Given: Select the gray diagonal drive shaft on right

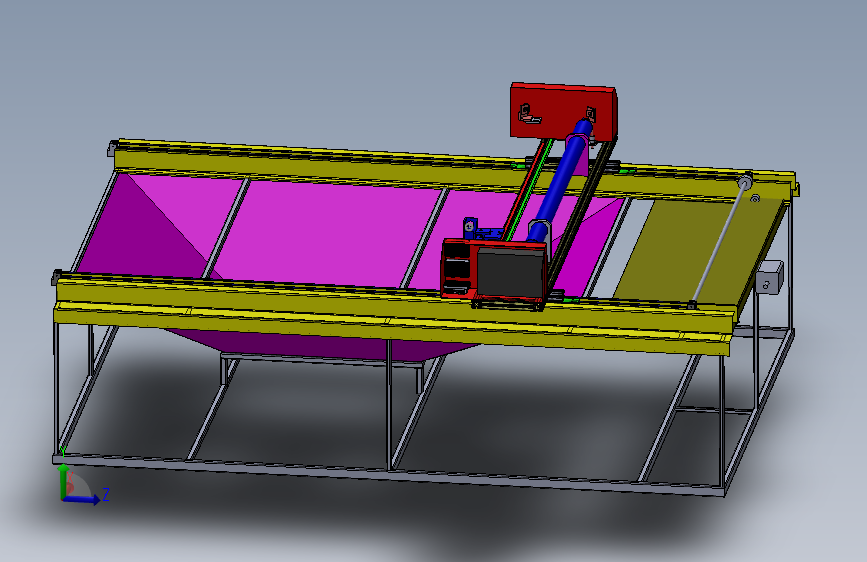Looking at the screenshot, I should point(719,242).
